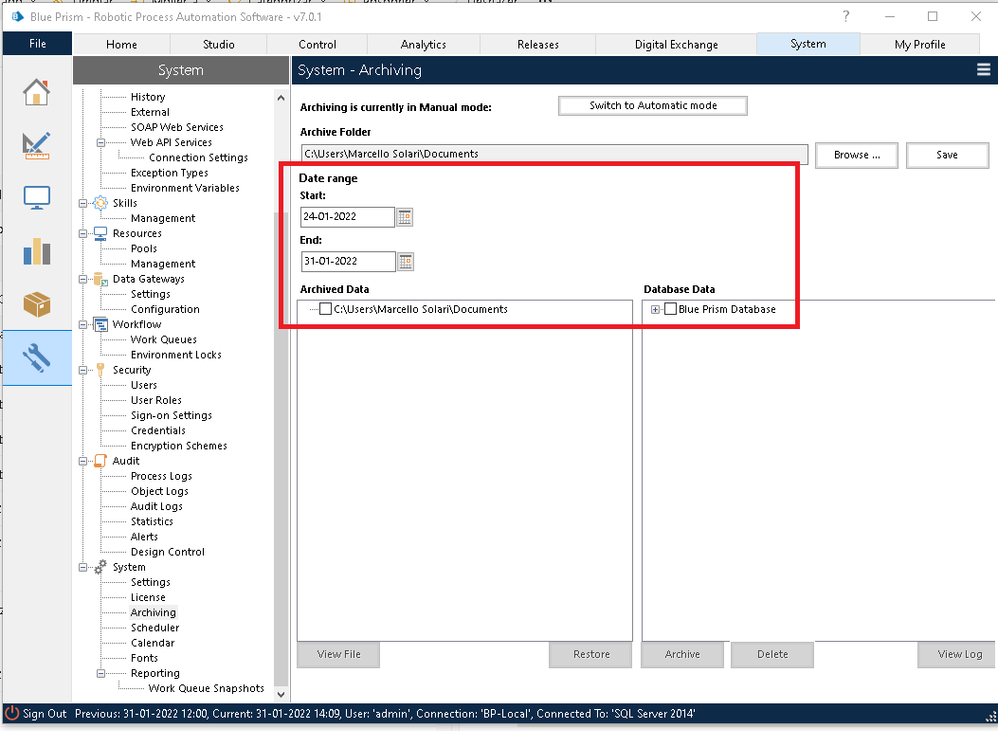Open License under System
Image resolution: width=998 pixels, height=731 pixels.
pos(148,597)
